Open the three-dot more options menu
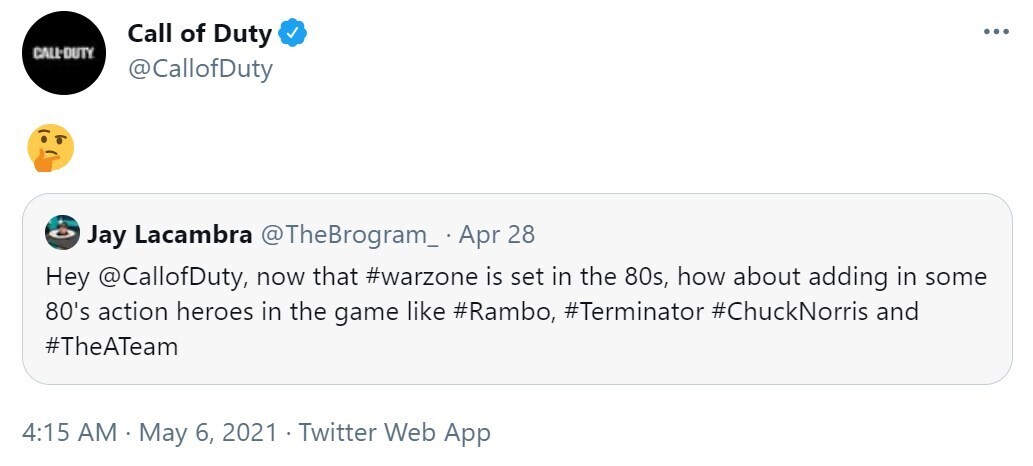This screenshot has width=1033, height=466. [x=996, y=32]
